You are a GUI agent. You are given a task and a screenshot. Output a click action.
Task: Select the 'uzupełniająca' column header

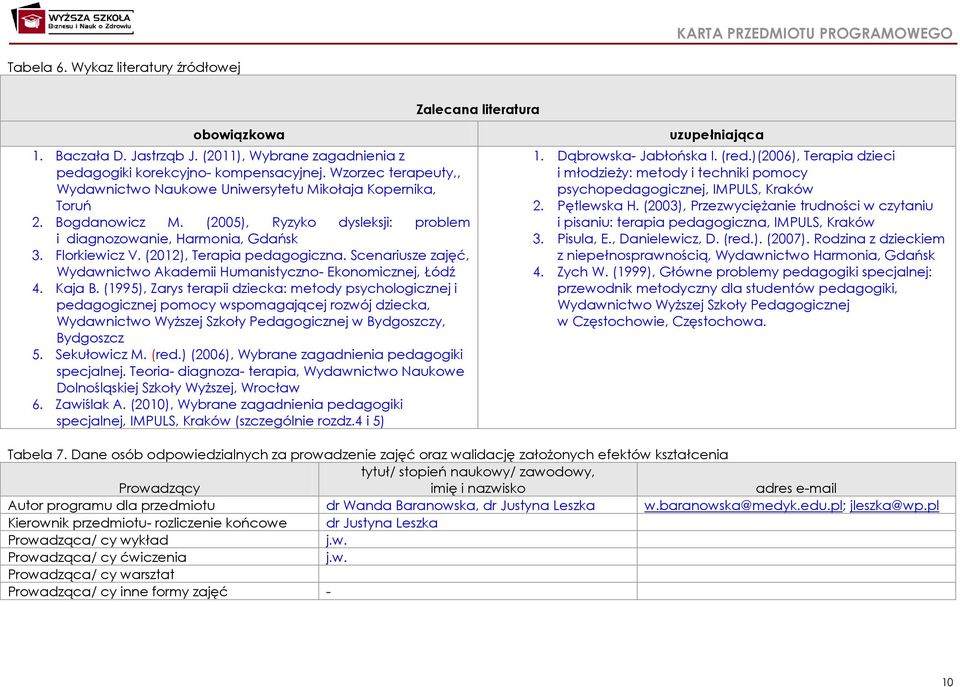716,135
